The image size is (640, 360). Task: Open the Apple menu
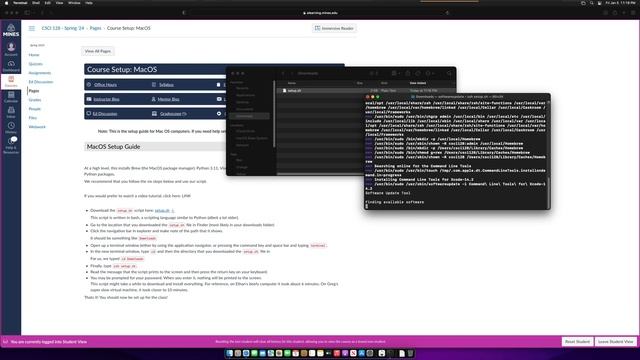click(6, 3)
